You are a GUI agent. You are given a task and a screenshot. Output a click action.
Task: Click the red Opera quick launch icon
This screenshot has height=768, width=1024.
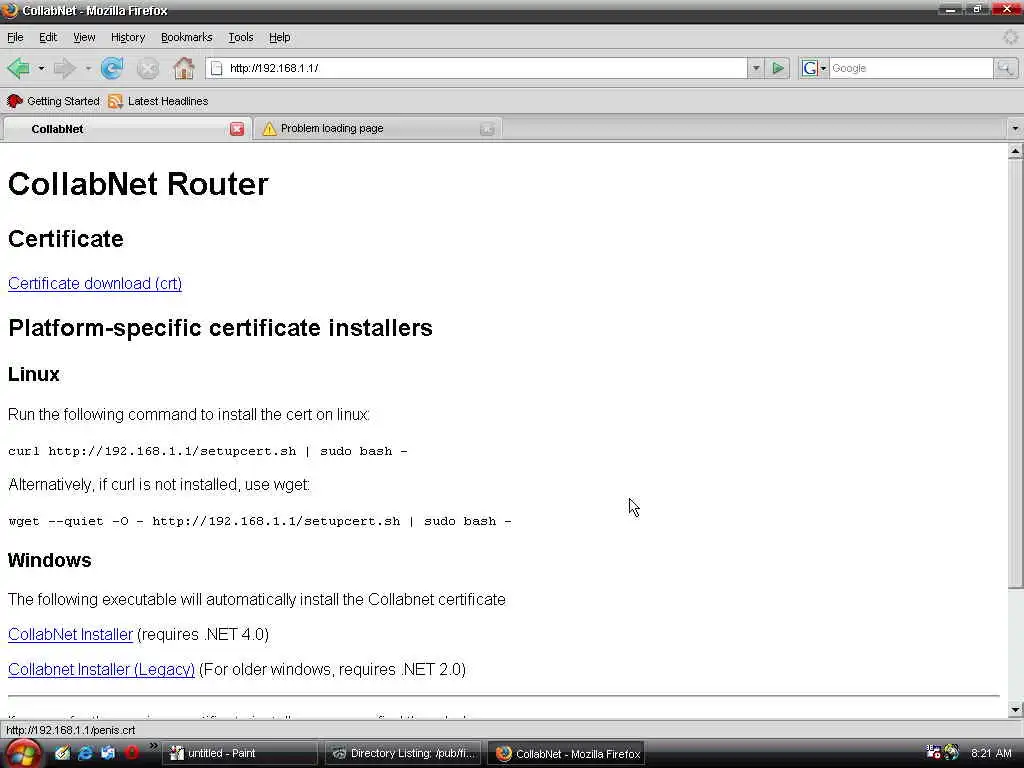pos(131,753)
